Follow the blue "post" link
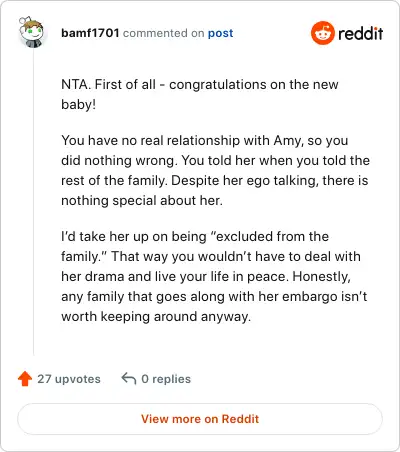Viewport: 400px width, 452px height. 220,33
